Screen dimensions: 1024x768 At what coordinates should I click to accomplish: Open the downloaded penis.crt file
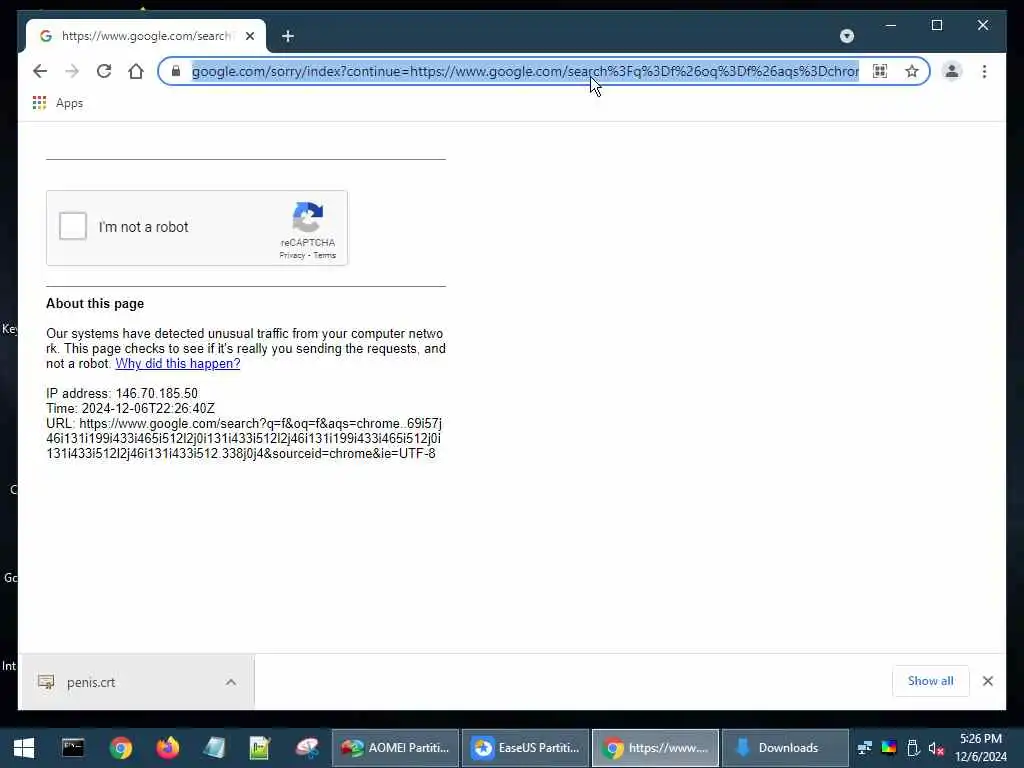coord(91,682)
